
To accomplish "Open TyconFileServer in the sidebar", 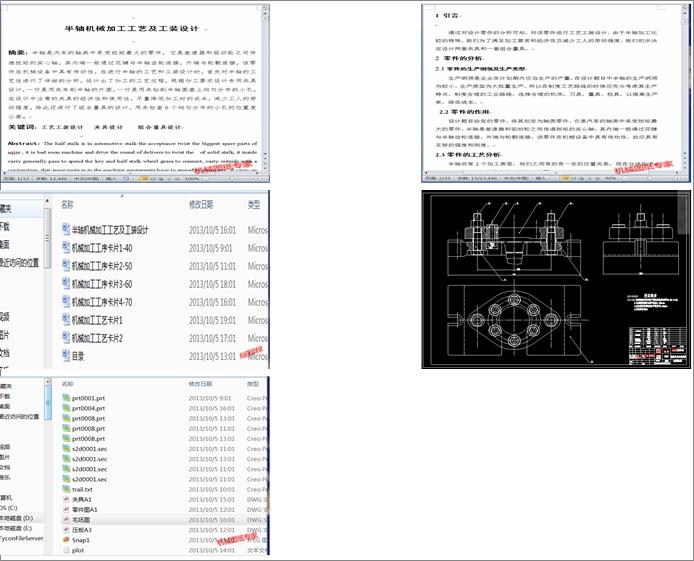I will 22,538.
